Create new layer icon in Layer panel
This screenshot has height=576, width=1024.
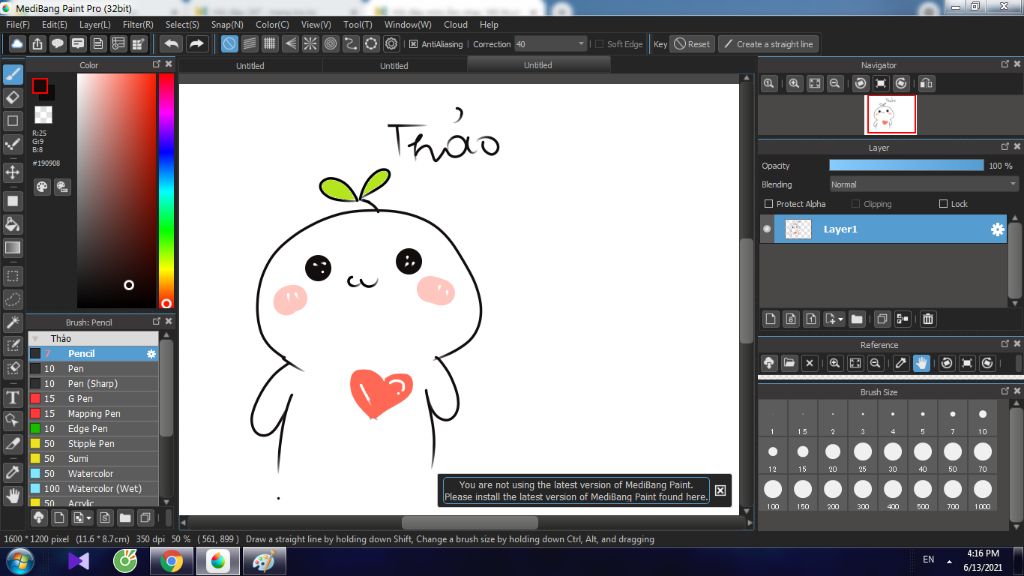[x=771, y=319]
